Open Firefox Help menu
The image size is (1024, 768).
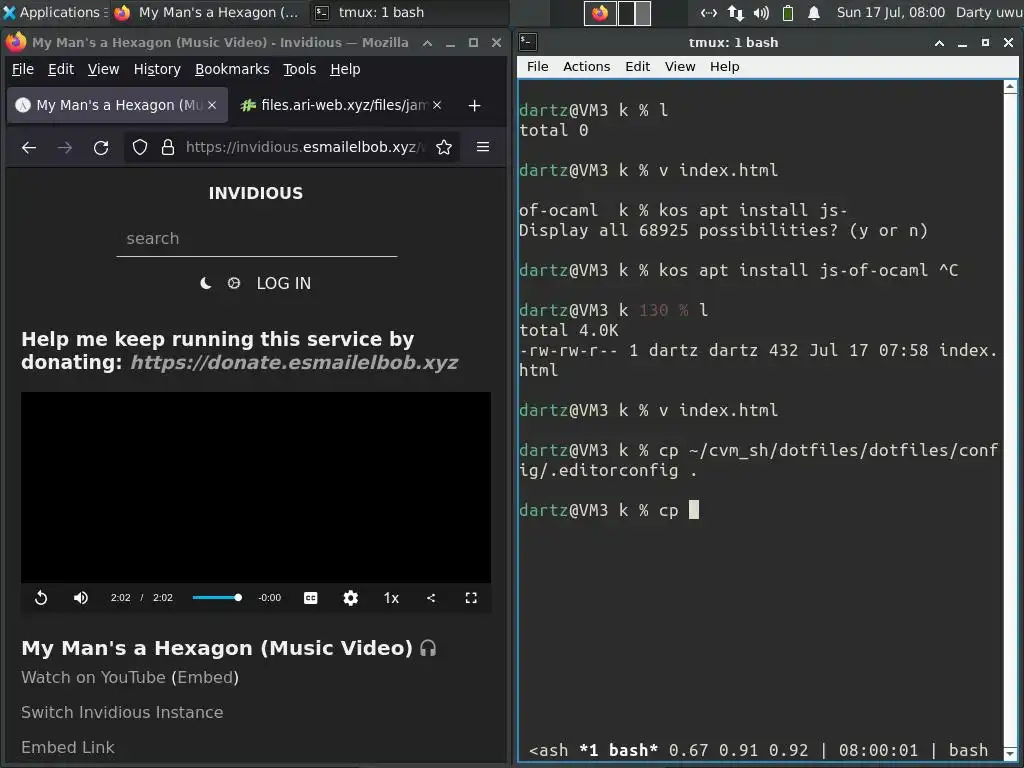click(345, 69)
